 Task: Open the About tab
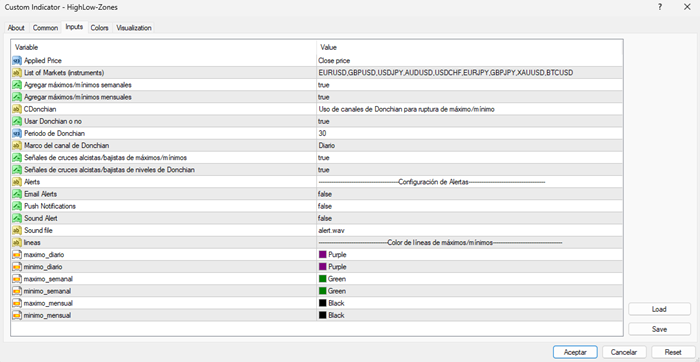[x=16, y=28]
